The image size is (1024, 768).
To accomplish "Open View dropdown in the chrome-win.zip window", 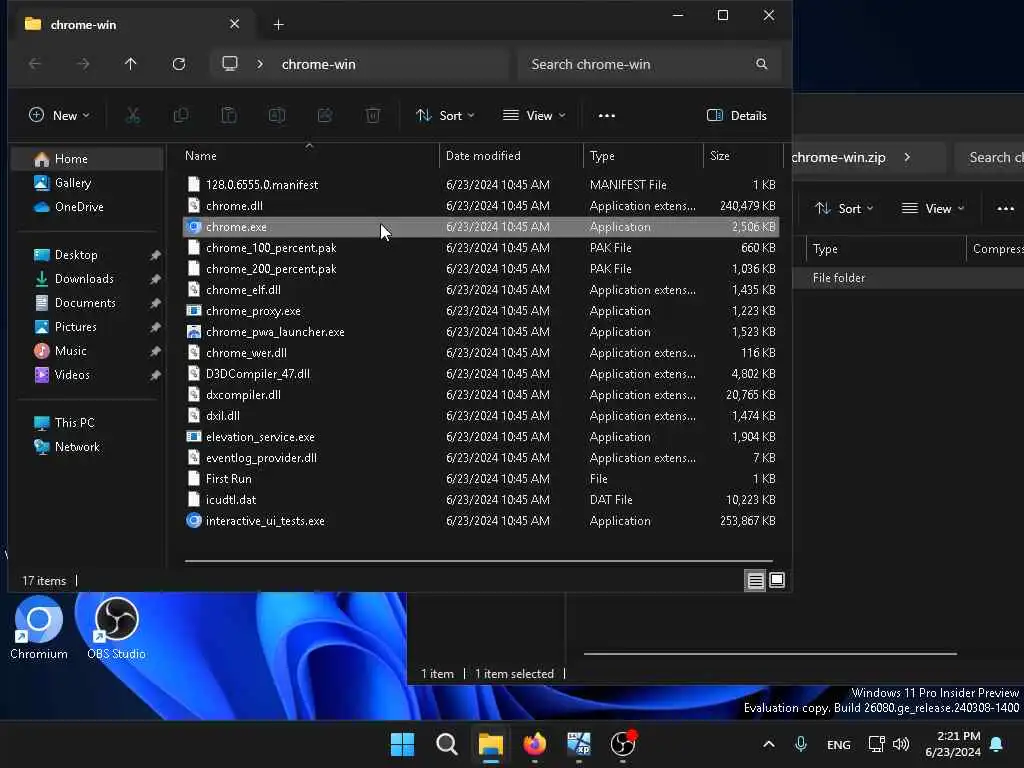I will [x=933, y=208].
